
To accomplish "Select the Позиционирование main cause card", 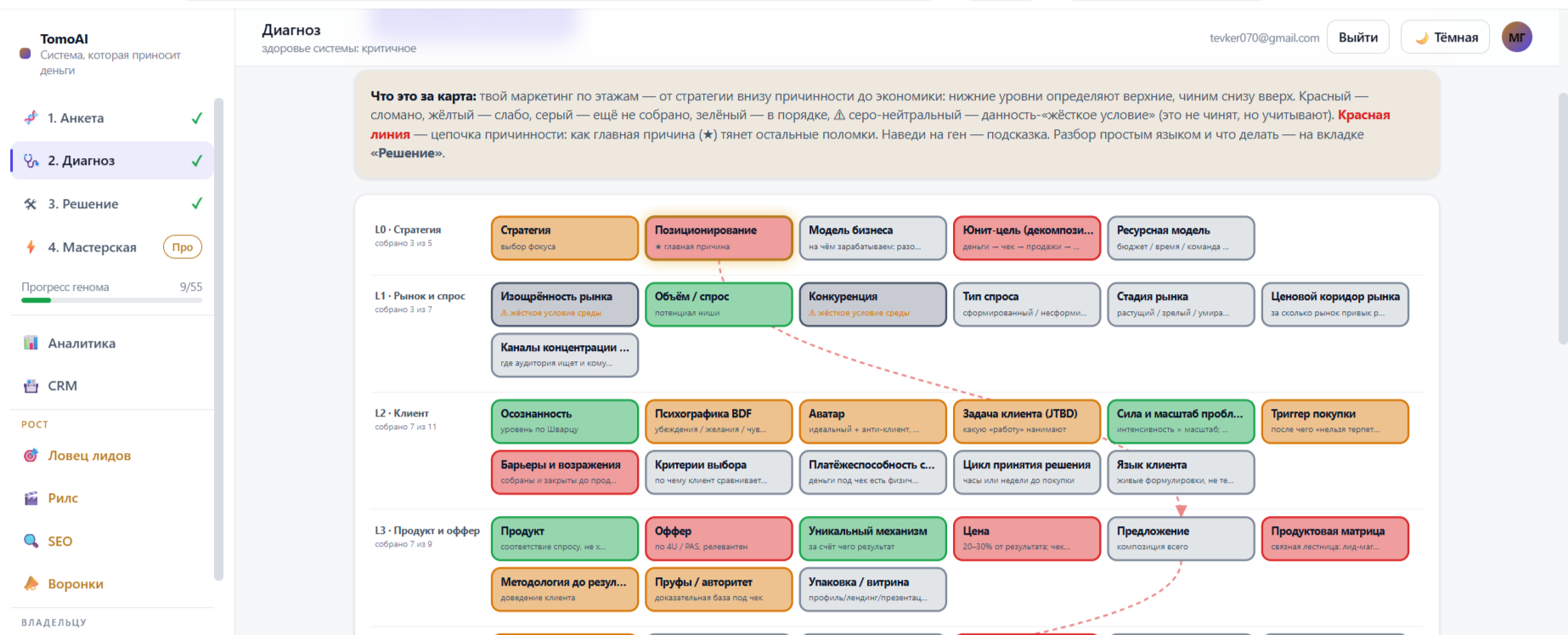I will (x=719, y=238).
